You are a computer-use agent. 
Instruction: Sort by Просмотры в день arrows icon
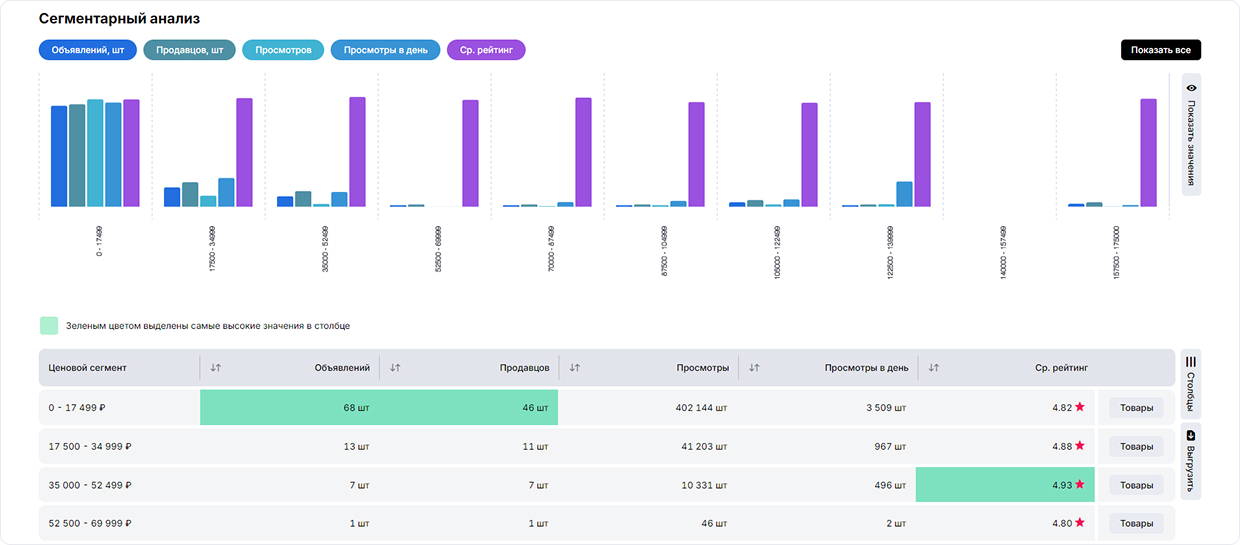pyautogui.click(x=754, y=368)
